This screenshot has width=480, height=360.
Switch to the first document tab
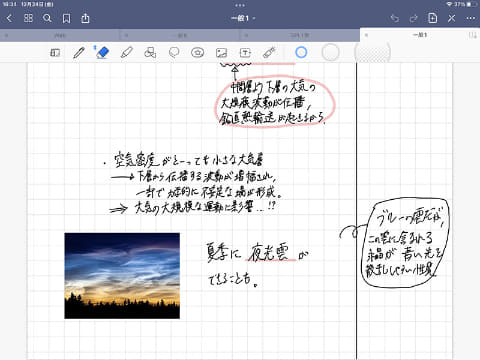coord(60,35)
